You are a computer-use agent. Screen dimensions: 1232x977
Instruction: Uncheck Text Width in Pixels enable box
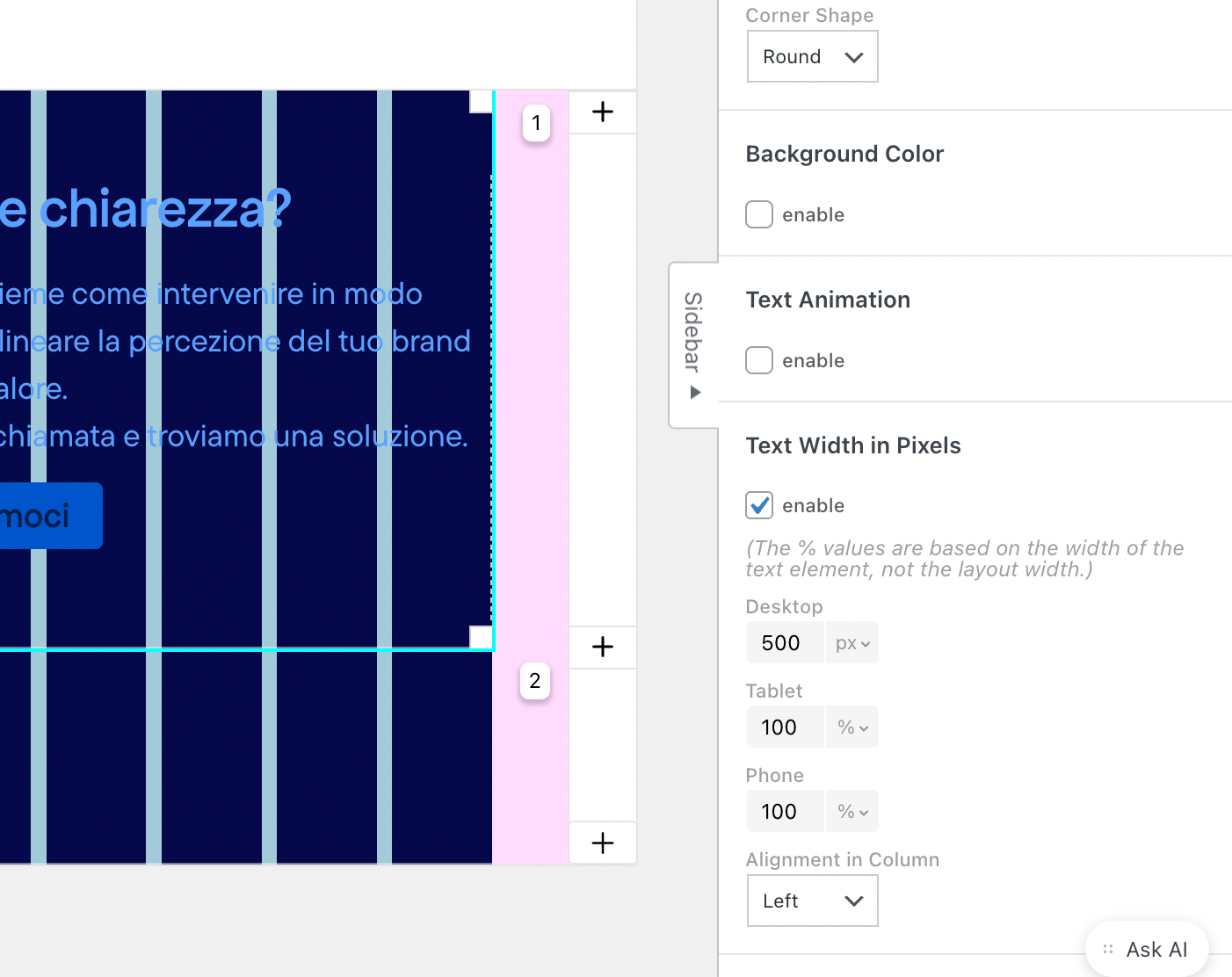click(759, 505)
